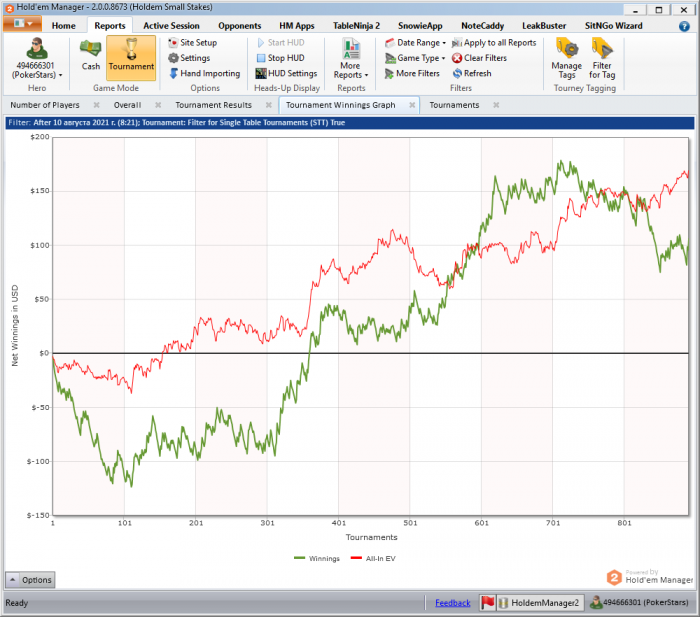The image size is (700, 617).
Task: Open the LeakBuster tab
Action: click(544, 26)
